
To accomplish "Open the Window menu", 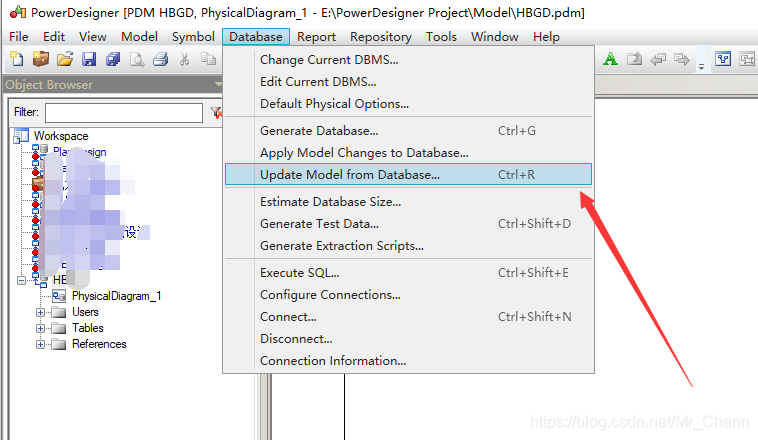I will [495, 37].
